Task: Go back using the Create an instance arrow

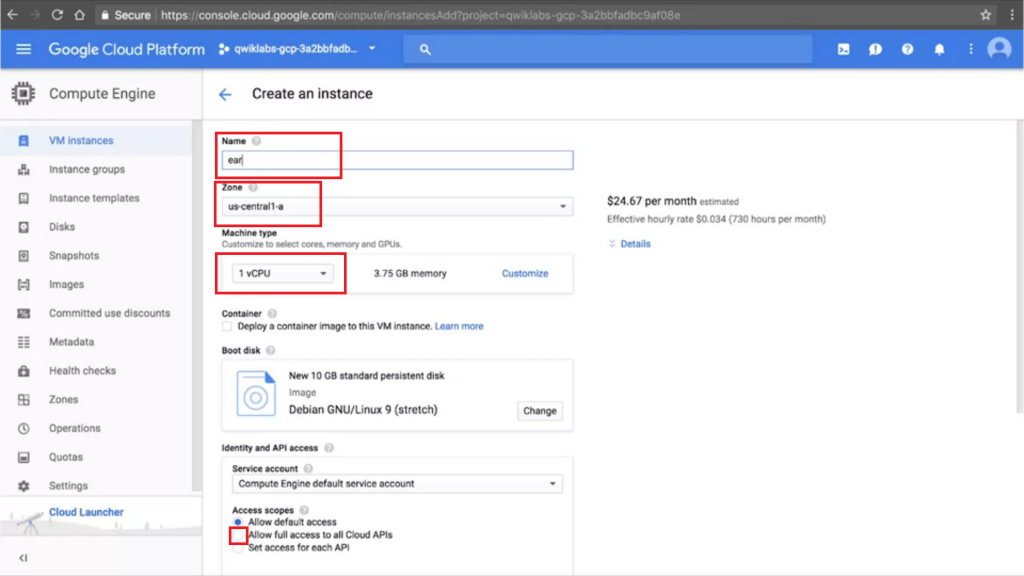Action: tap(225, 95)
